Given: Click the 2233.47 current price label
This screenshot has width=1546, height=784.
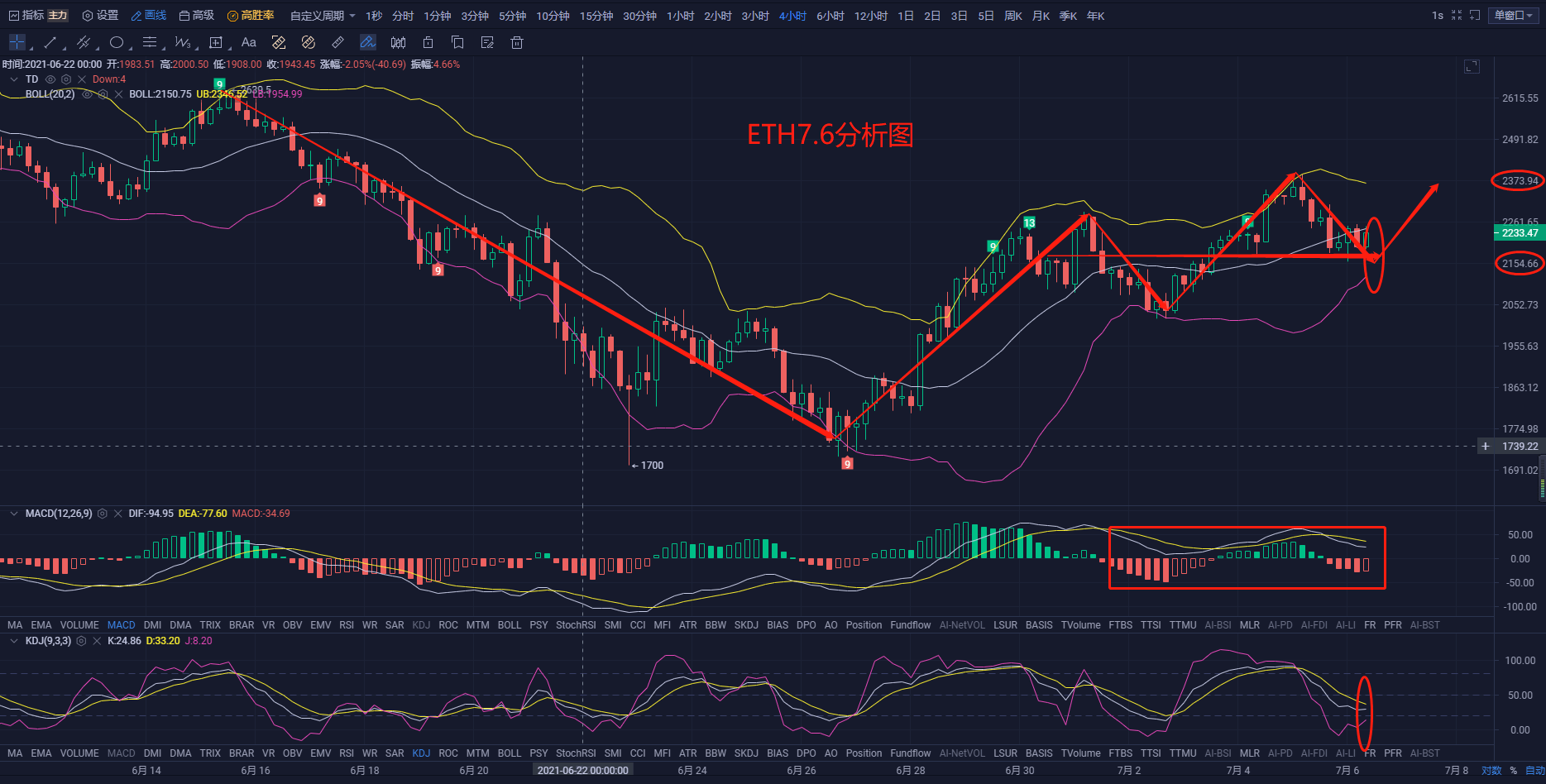Looking at the screenshot, I should pos(1520,233).
